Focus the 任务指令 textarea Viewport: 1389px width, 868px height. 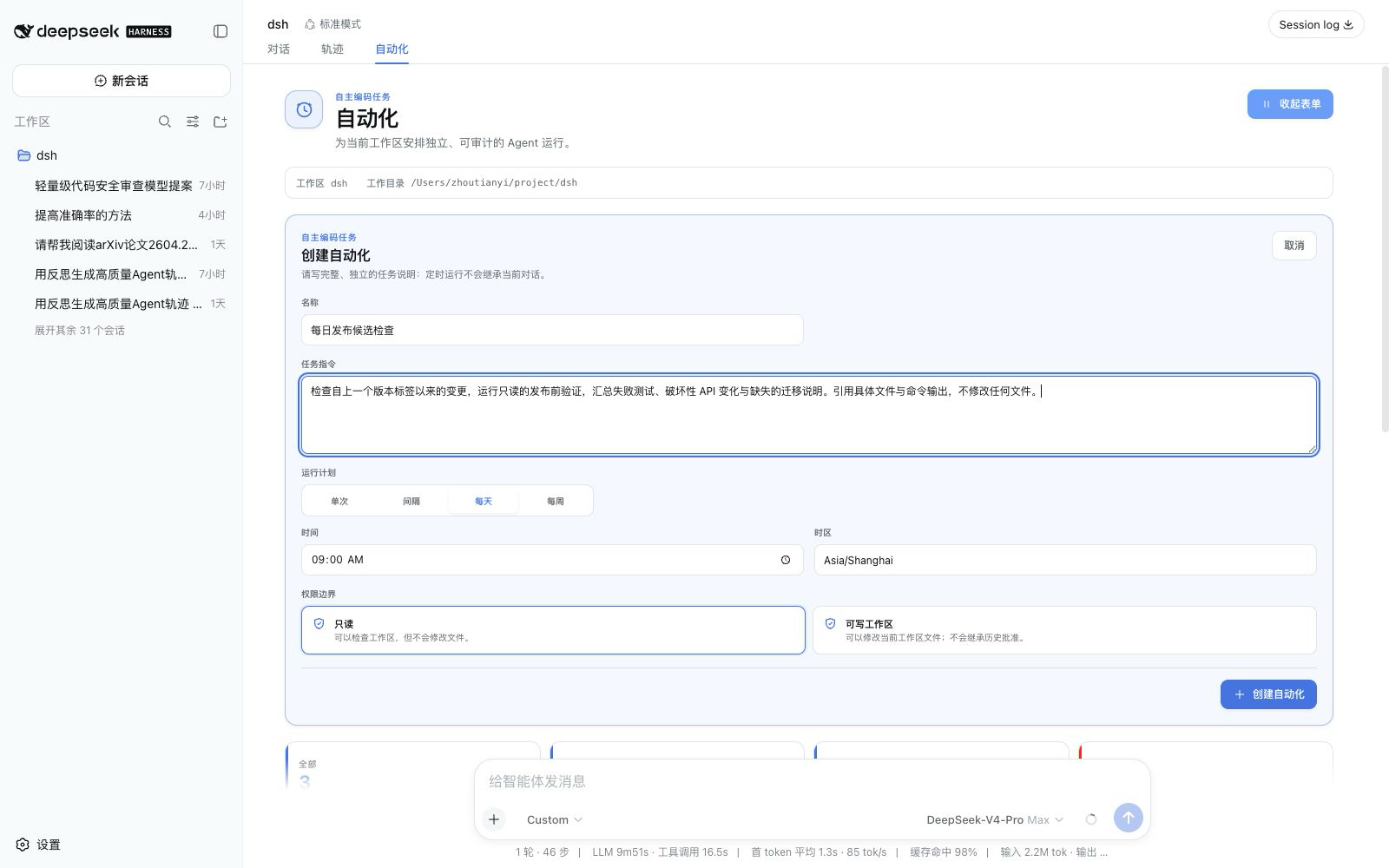click(809, 415)
